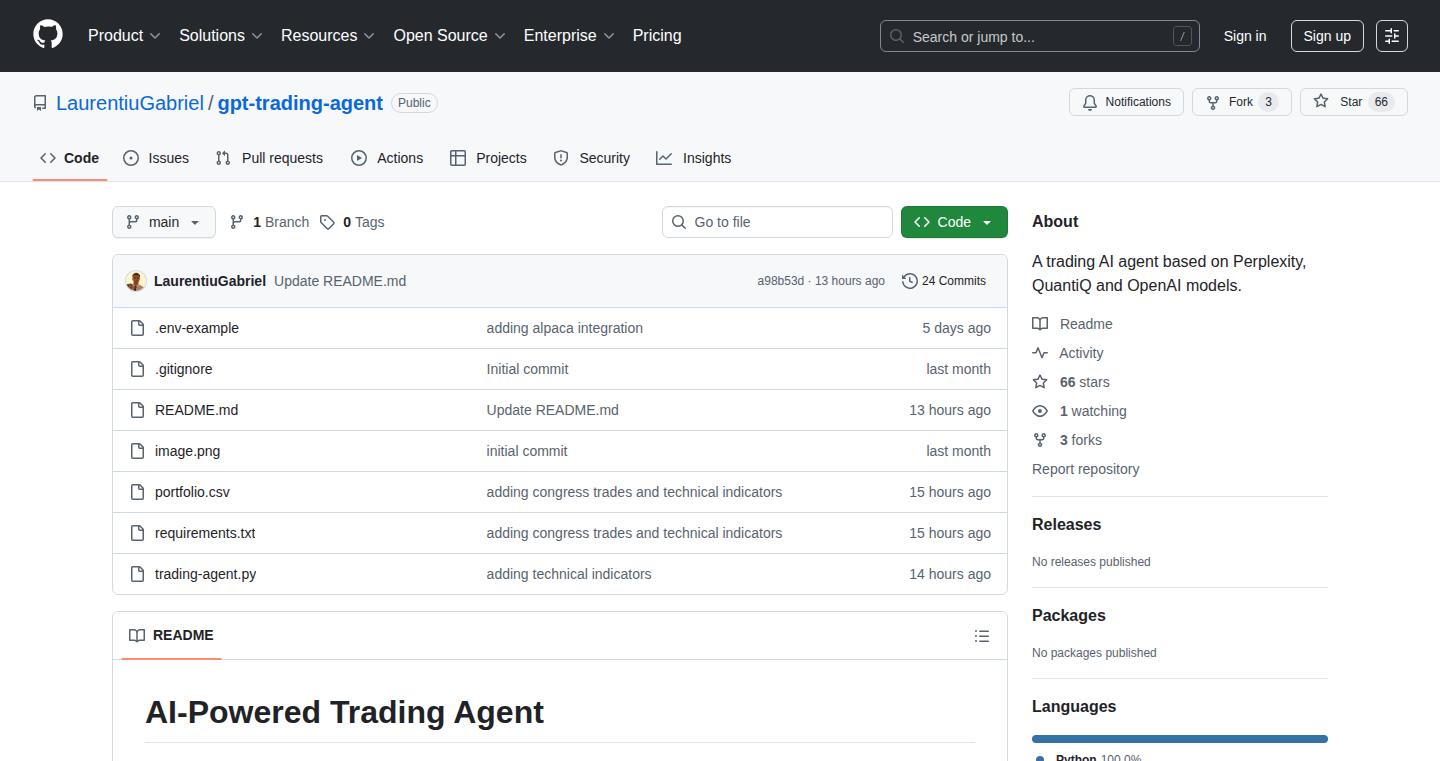Expand the Resources menu
Screen dimensions: 1440x761
click(328, 35)
